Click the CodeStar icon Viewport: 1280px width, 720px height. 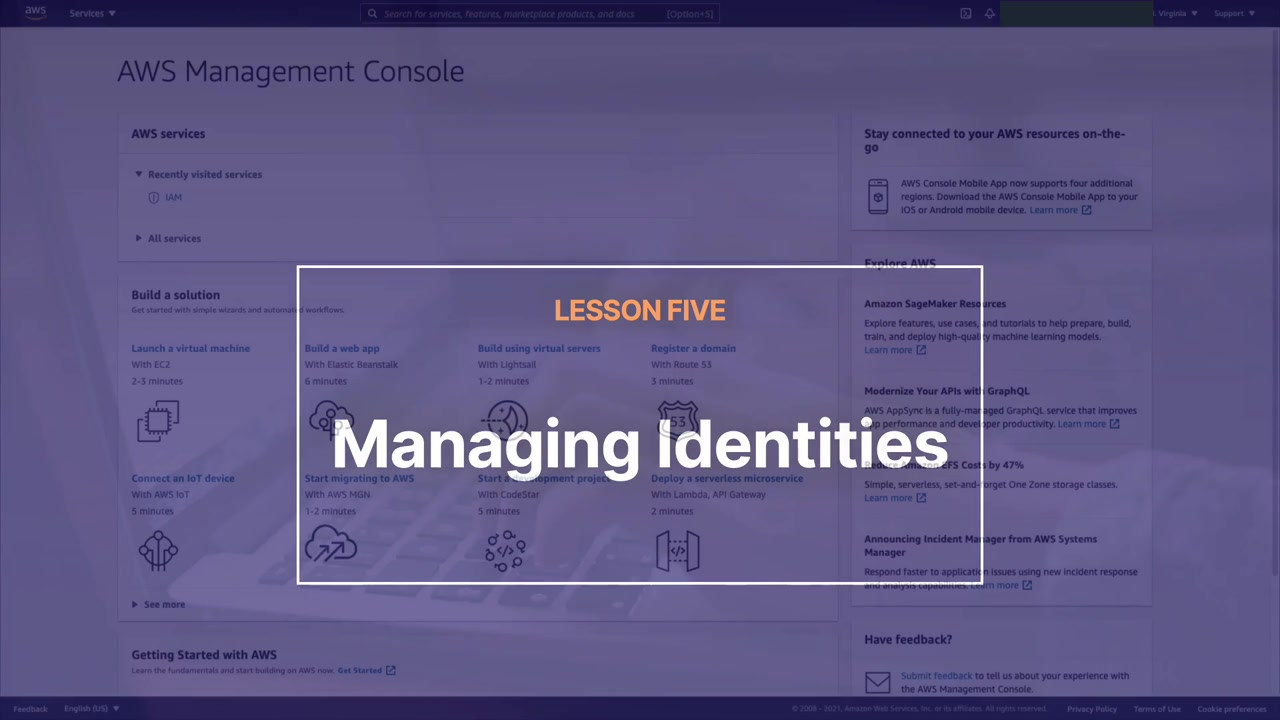click(x=505, y=551)
